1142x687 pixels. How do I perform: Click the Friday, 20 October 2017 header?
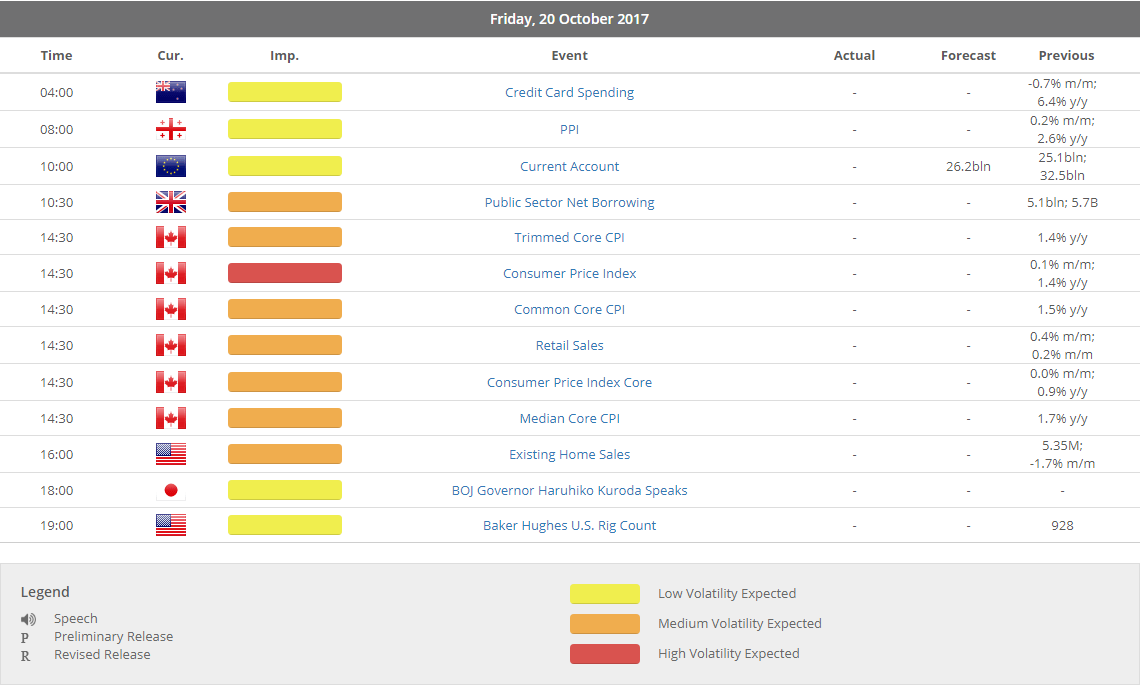pyautogui.click(x=570, y=19)
